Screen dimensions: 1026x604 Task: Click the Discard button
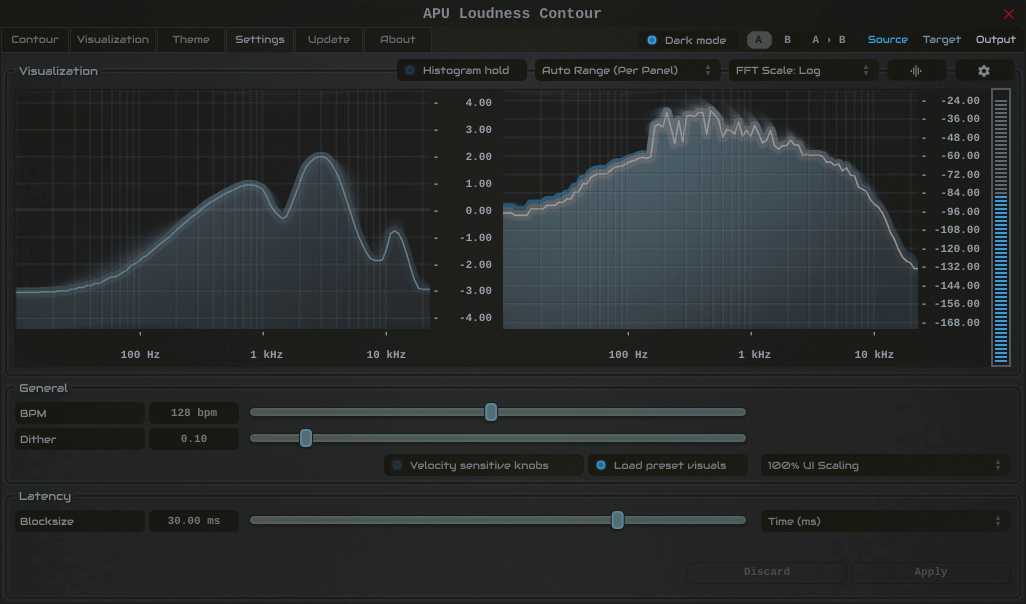tap(766, 572)
